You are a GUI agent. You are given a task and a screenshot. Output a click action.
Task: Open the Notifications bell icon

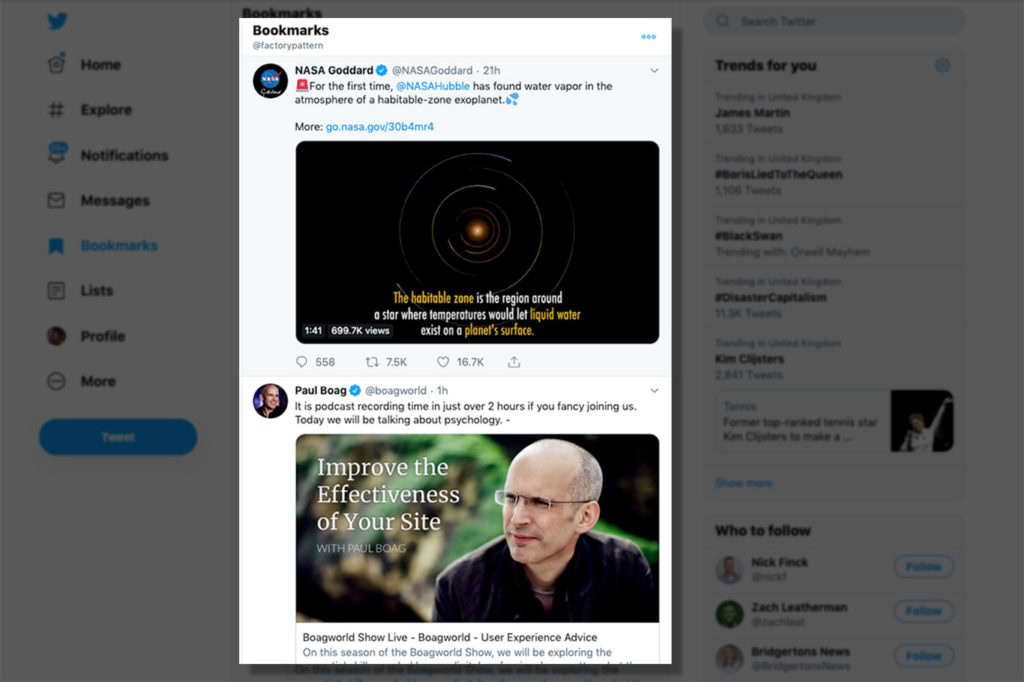point(57,153)
